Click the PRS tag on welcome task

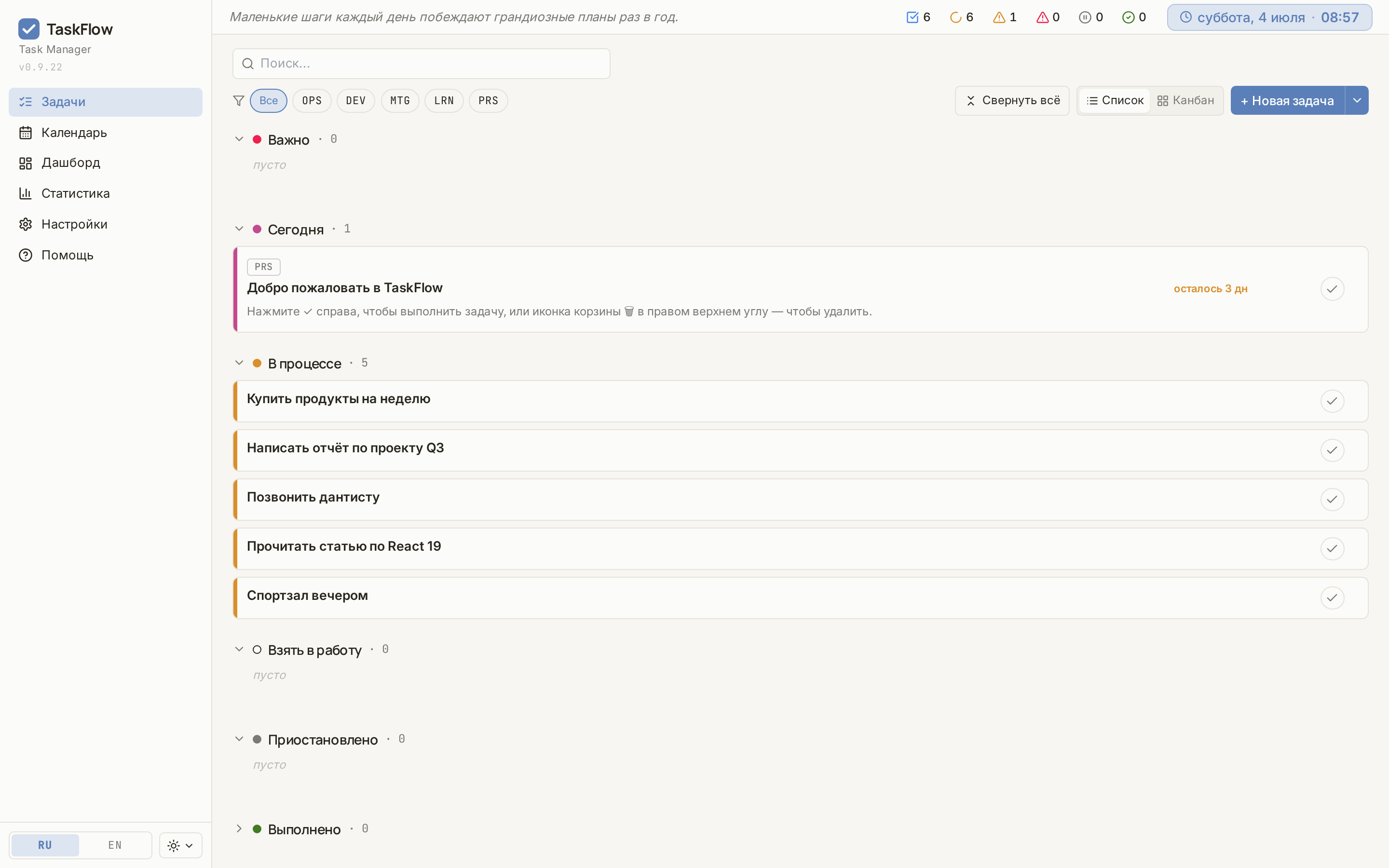[x=263, y=267]
